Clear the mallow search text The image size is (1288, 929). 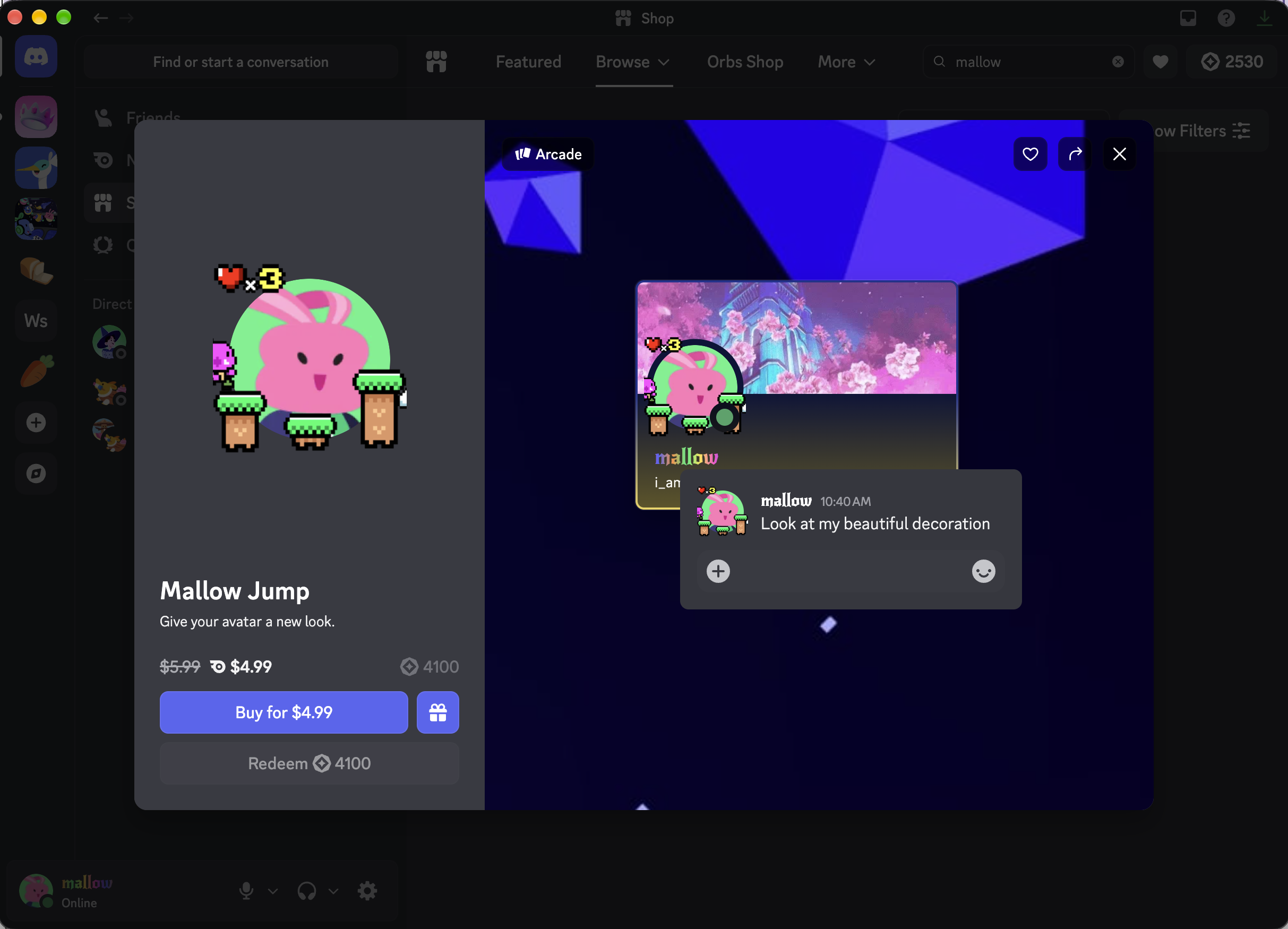[x=1118, y=62]
